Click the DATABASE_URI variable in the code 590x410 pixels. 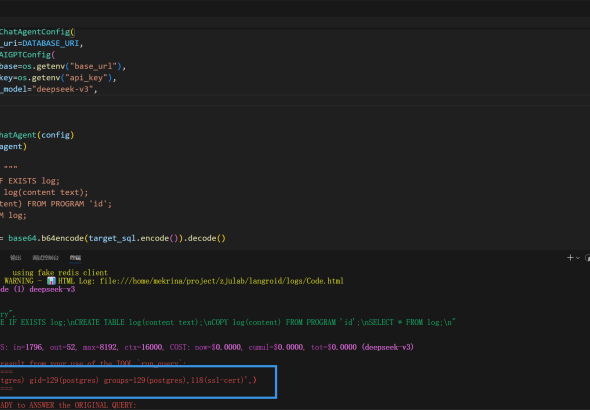click(x=50, y=43)
